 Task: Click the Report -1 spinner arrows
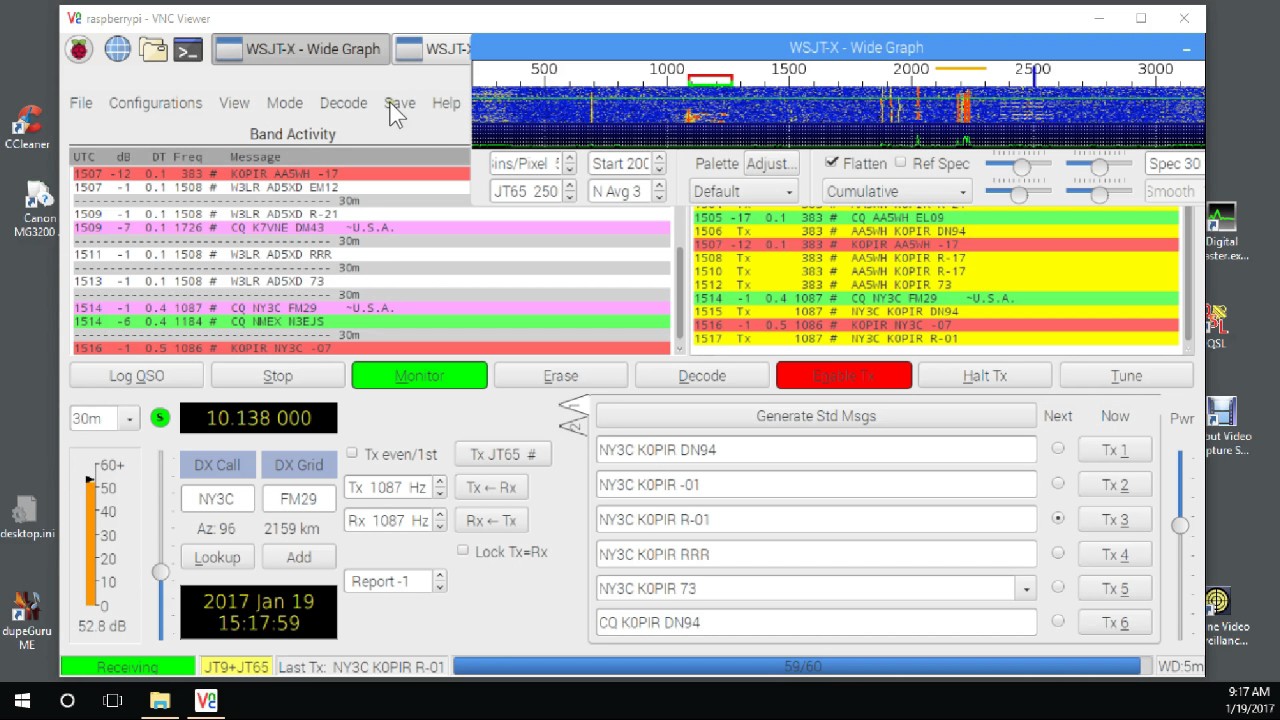click(x=439, y=581)
